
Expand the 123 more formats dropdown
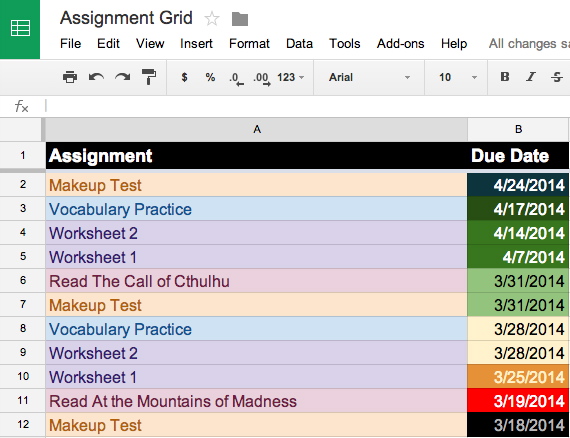click(290, 77)
